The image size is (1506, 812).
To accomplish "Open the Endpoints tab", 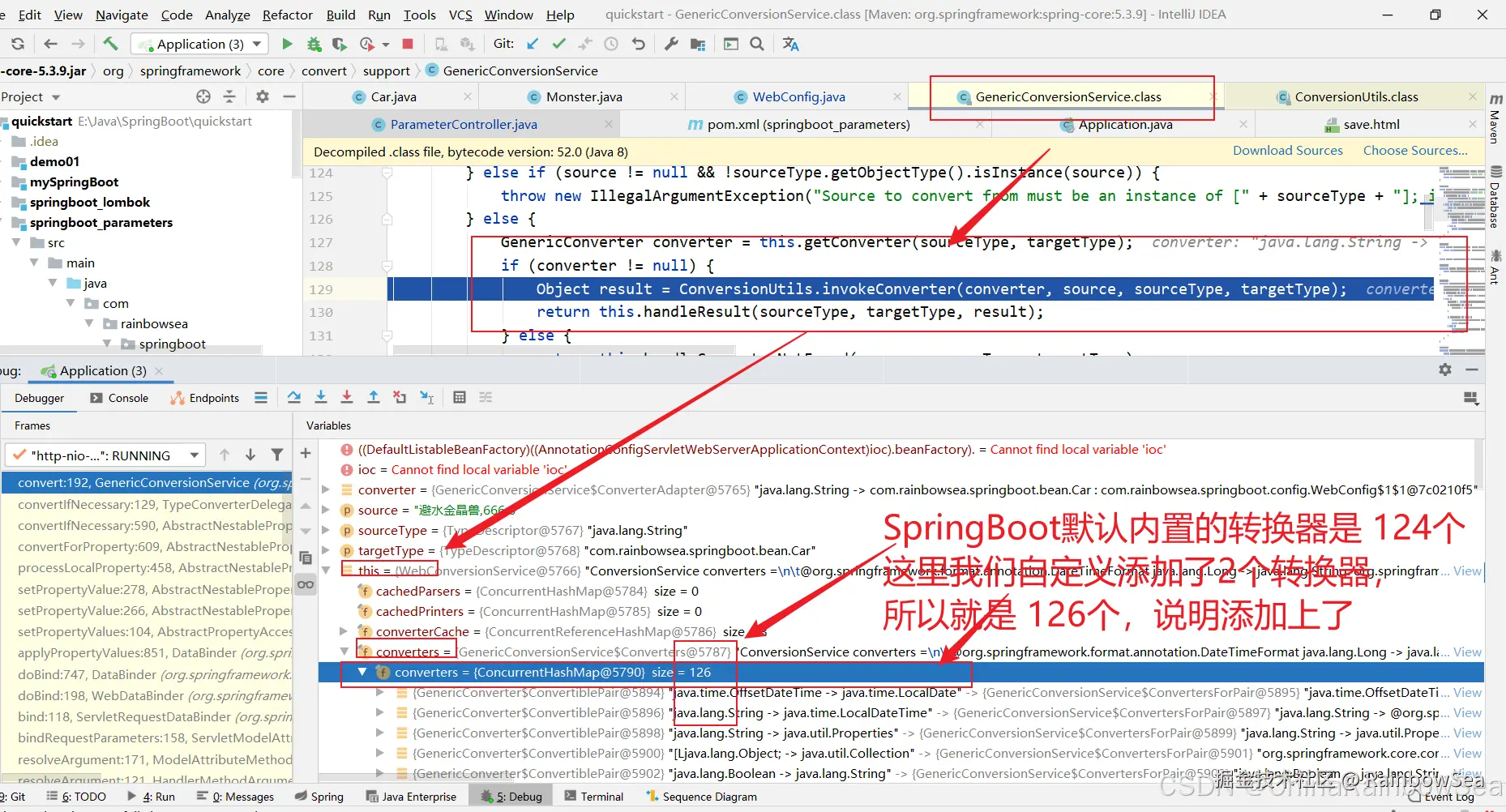I will (x=205, y=398).
